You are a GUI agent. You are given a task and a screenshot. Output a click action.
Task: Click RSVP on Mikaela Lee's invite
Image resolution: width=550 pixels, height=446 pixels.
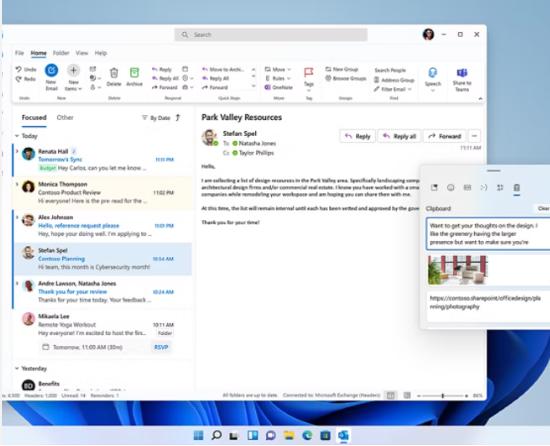point(161,347)
